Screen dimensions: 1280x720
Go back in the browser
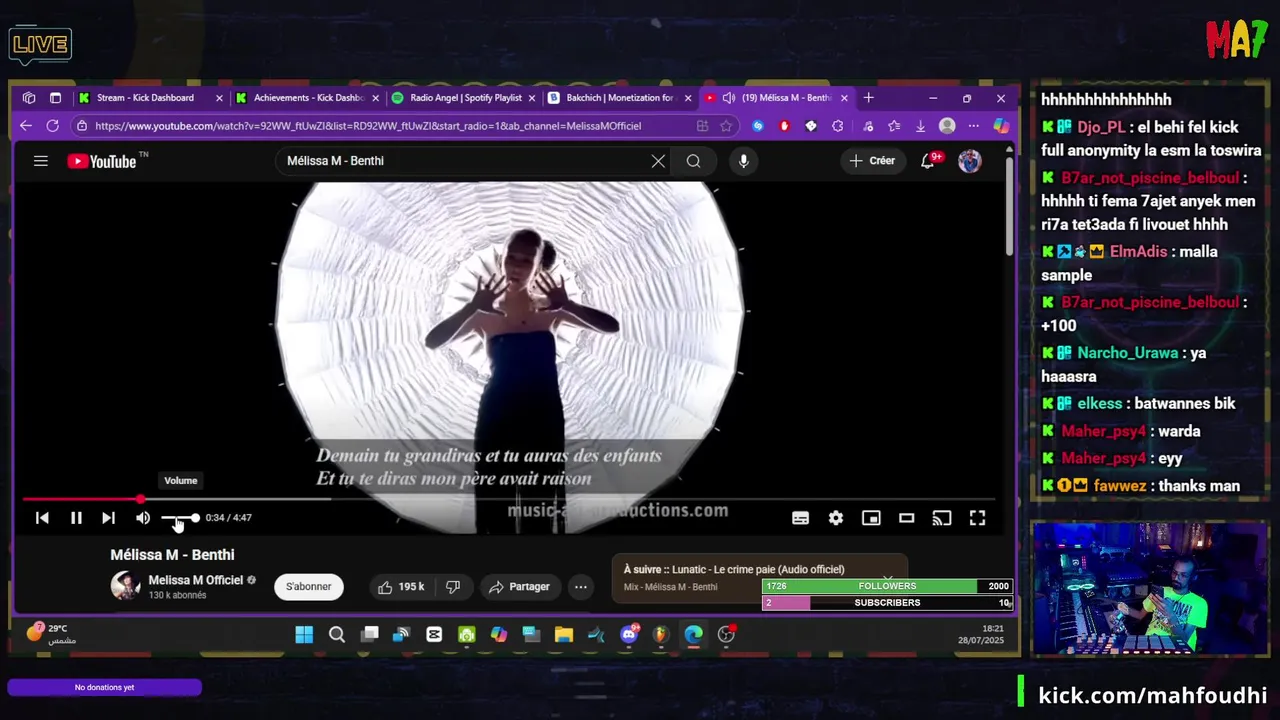26,126
